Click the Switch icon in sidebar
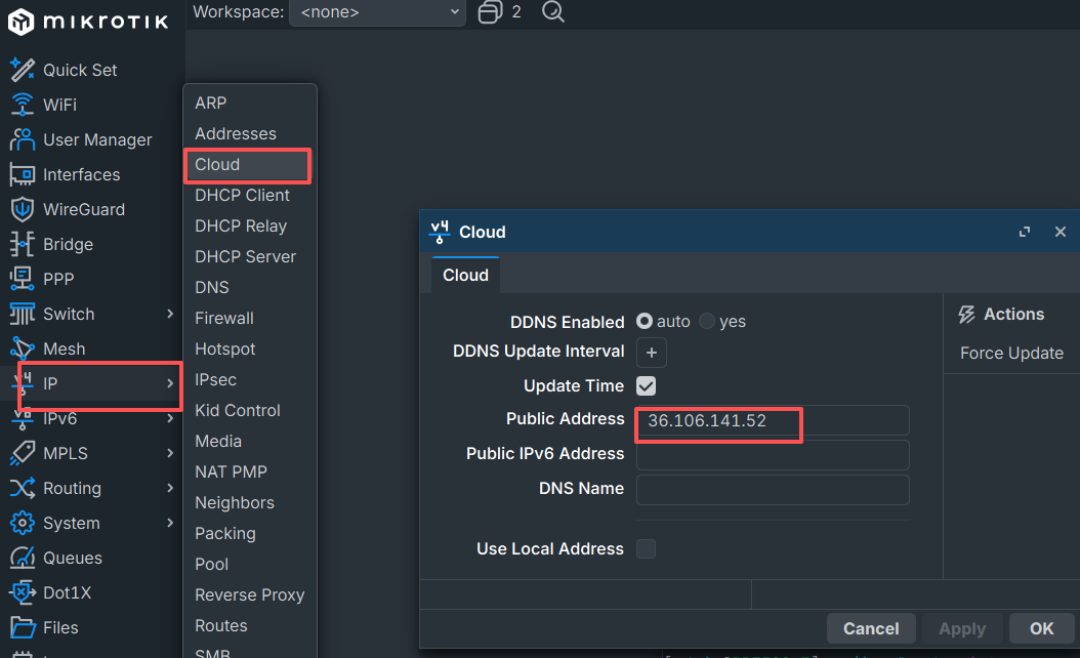Viewport: 1080px width, 658px height. click(22, 314)
